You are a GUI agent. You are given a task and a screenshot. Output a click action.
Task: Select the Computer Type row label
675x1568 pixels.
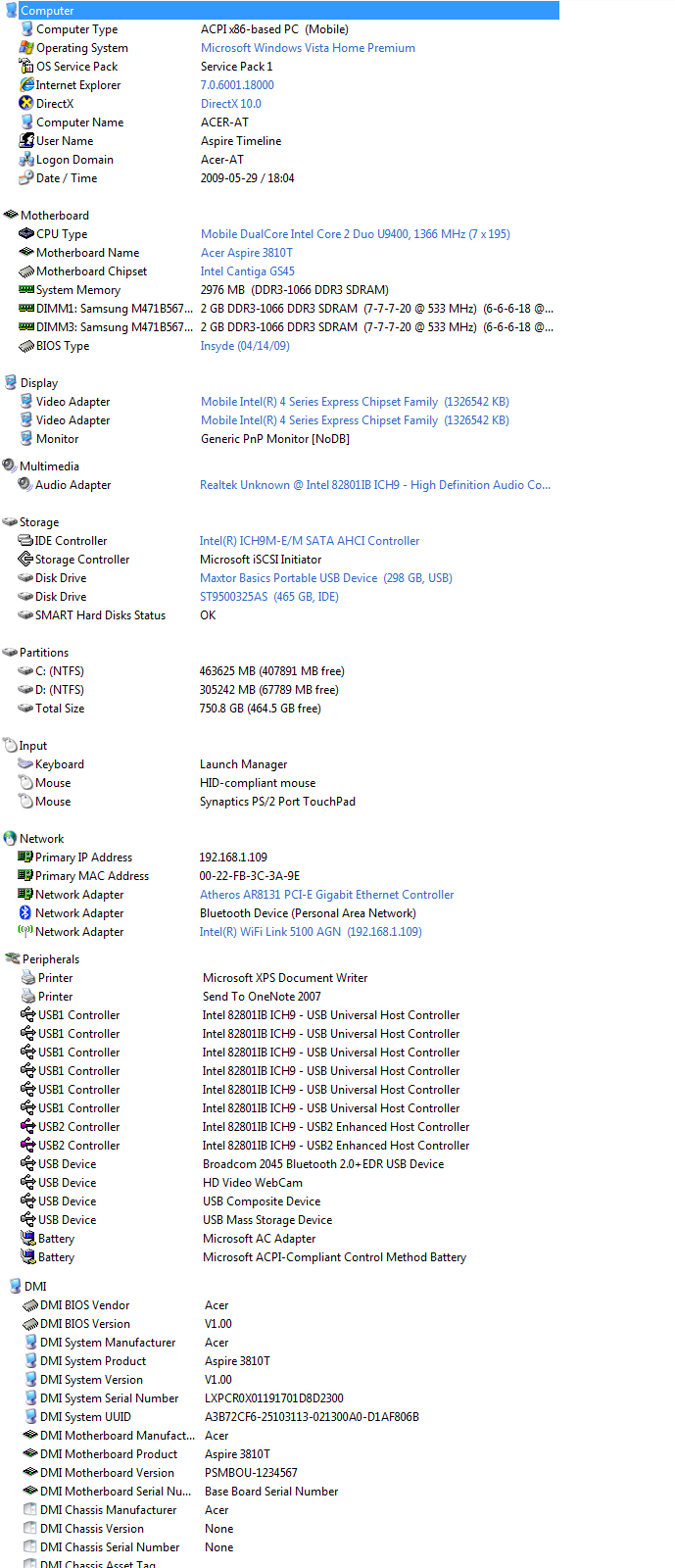coord(76,29)
